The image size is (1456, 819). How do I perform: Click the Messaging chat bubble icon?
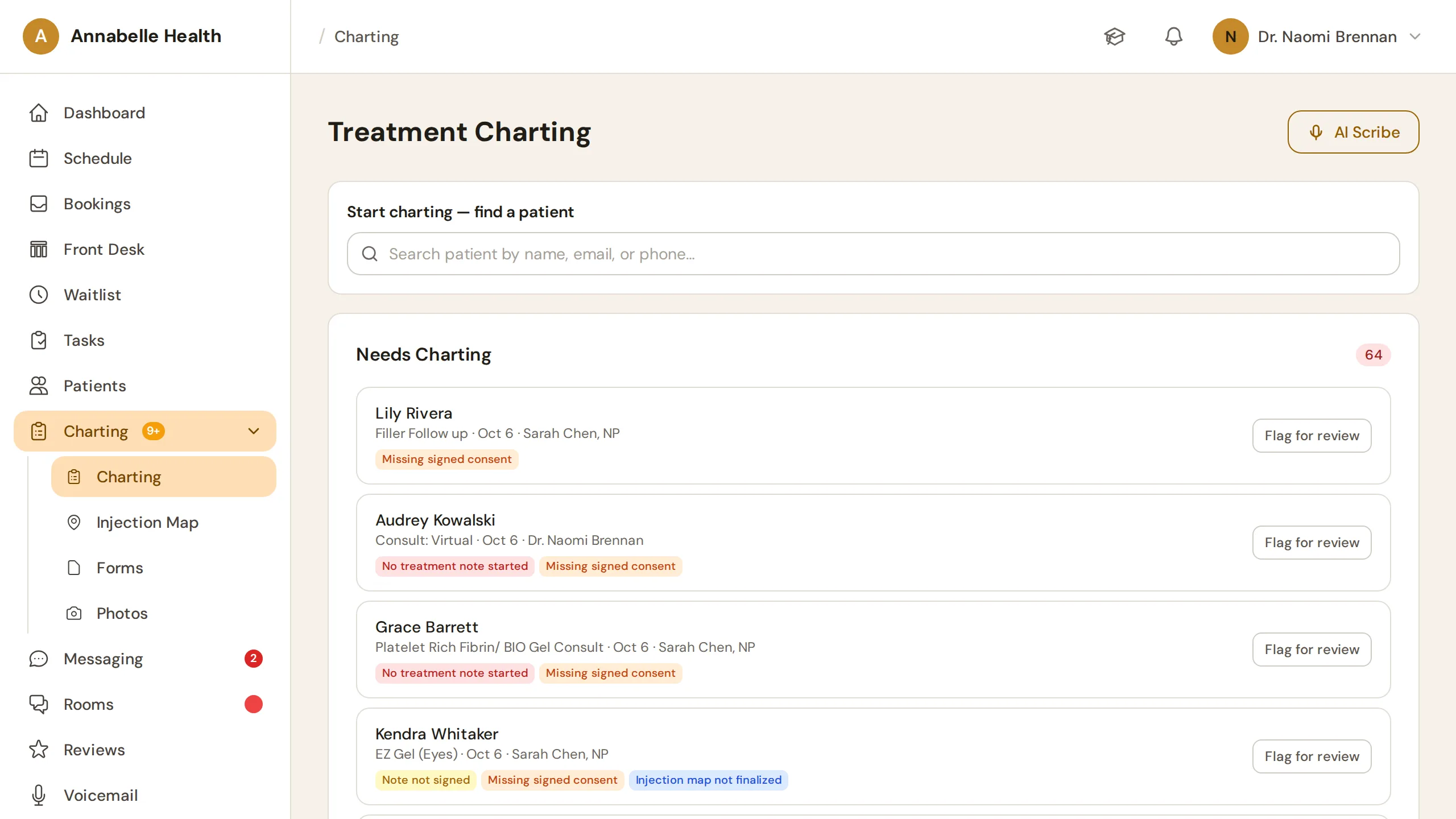click(39, 659)
